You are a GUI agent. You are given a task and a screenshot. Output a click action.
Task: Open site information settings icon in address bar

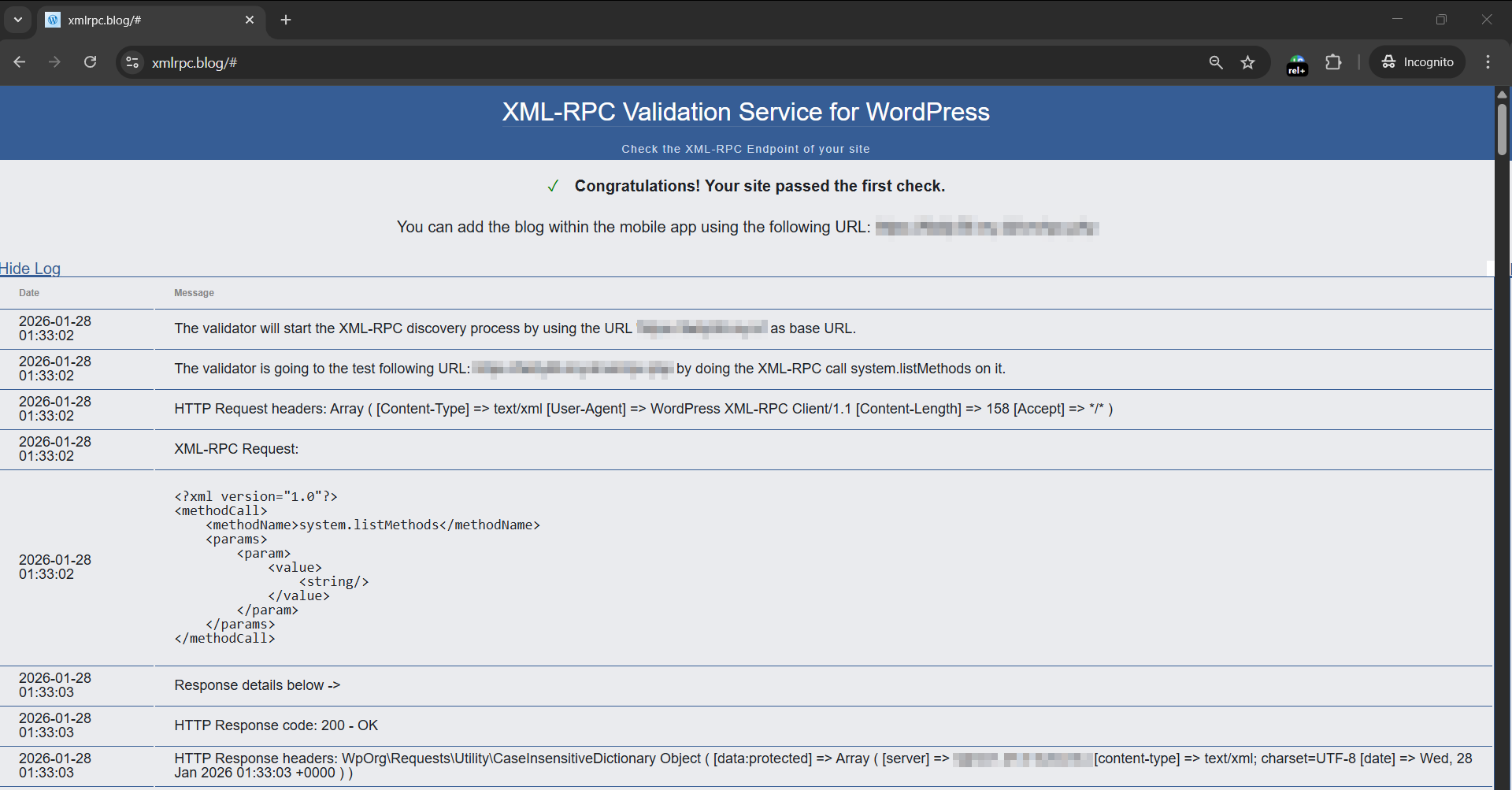coord(132,62)
